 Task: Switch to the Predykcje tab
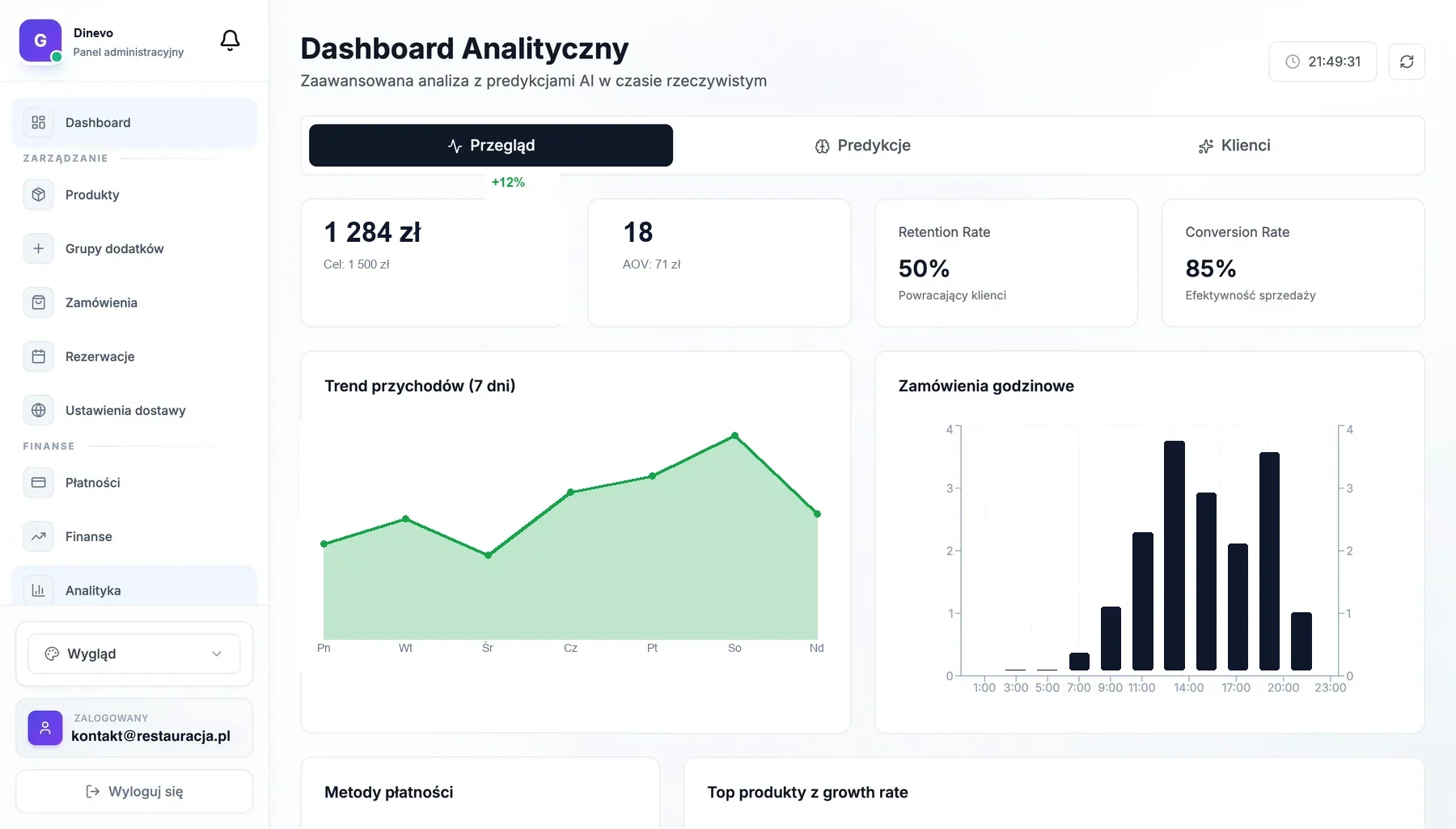(862, 146)
